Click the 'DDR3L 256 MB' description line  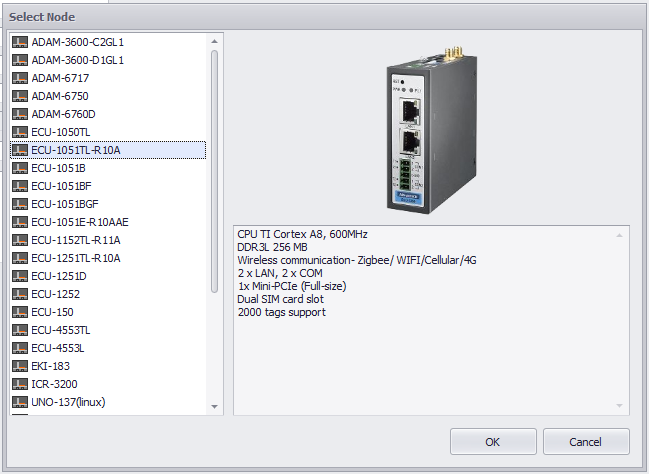point(272,247)
